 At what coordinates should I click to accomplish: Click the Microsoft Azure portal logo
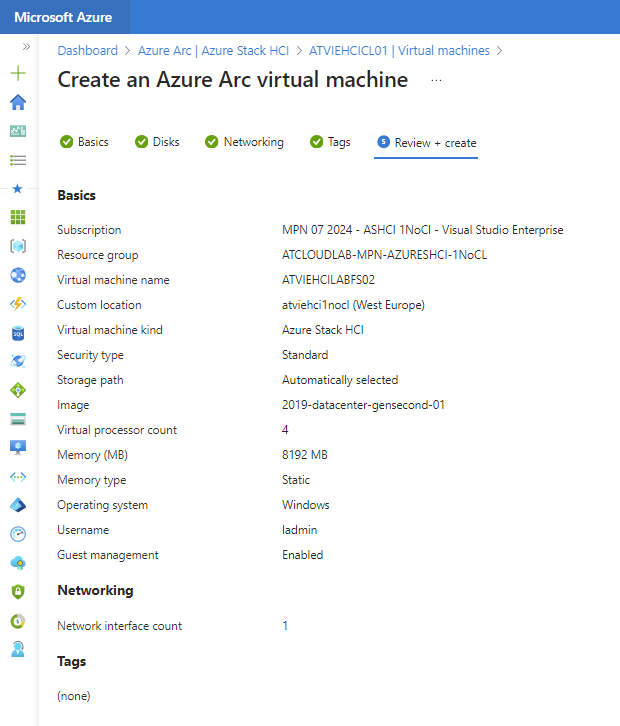click(x=63, y=17)
